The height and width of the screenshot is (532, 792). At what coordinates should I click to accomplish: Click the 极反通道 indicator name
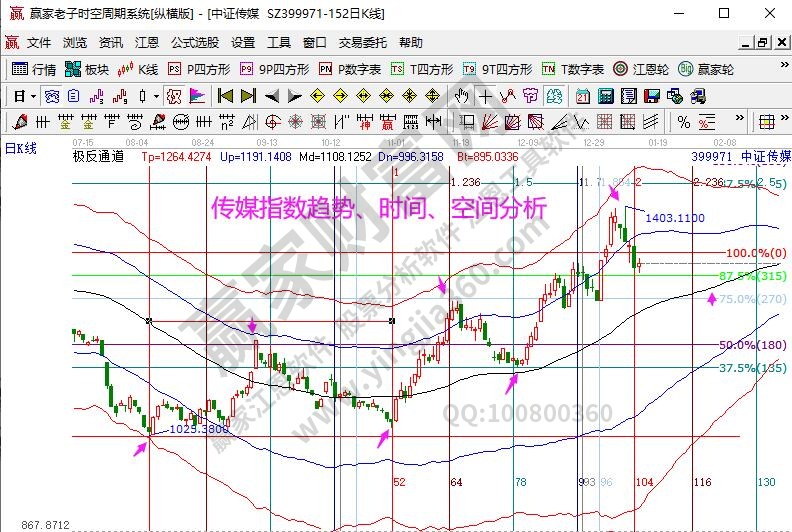(98, 157)
